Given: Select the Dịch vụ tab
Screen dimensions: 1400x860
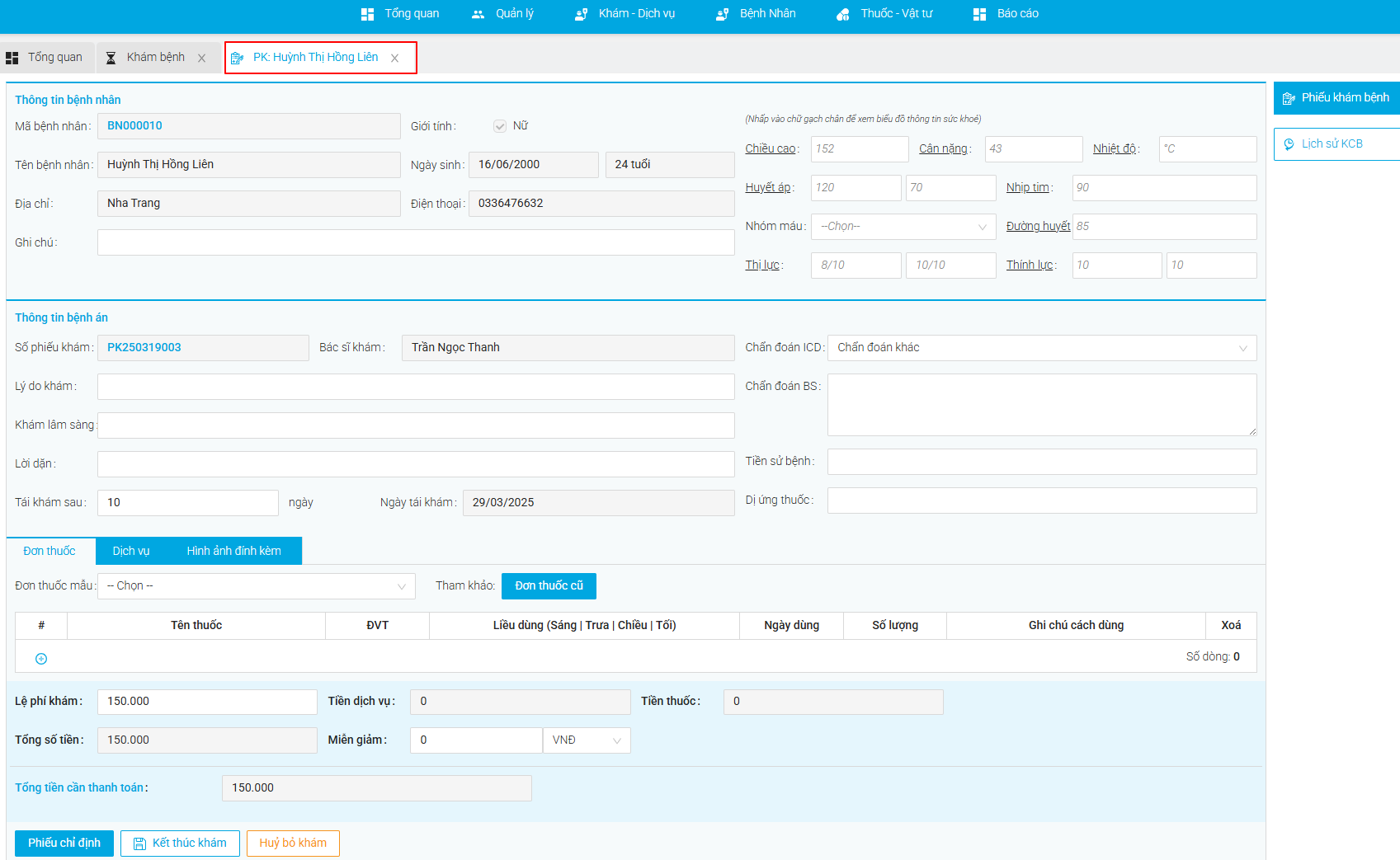Looking at the screenshot, I should 131,551.
